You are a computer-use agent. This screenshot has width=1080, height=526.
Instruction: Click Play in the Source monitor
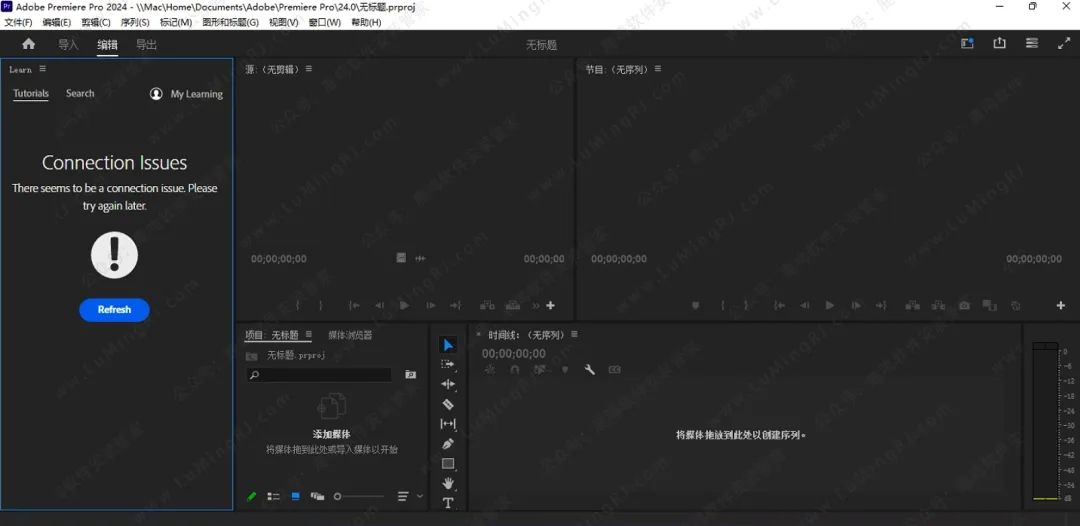(x=404, y=305)
